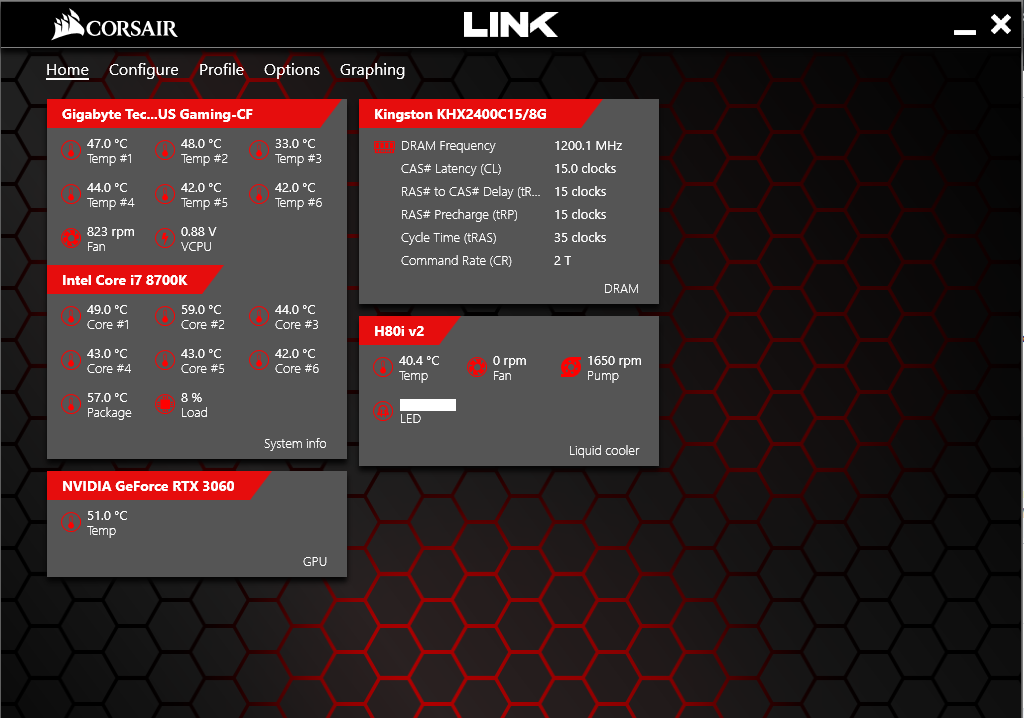Click the Corsair logo
1024x718 pixels.
(115, 25)
